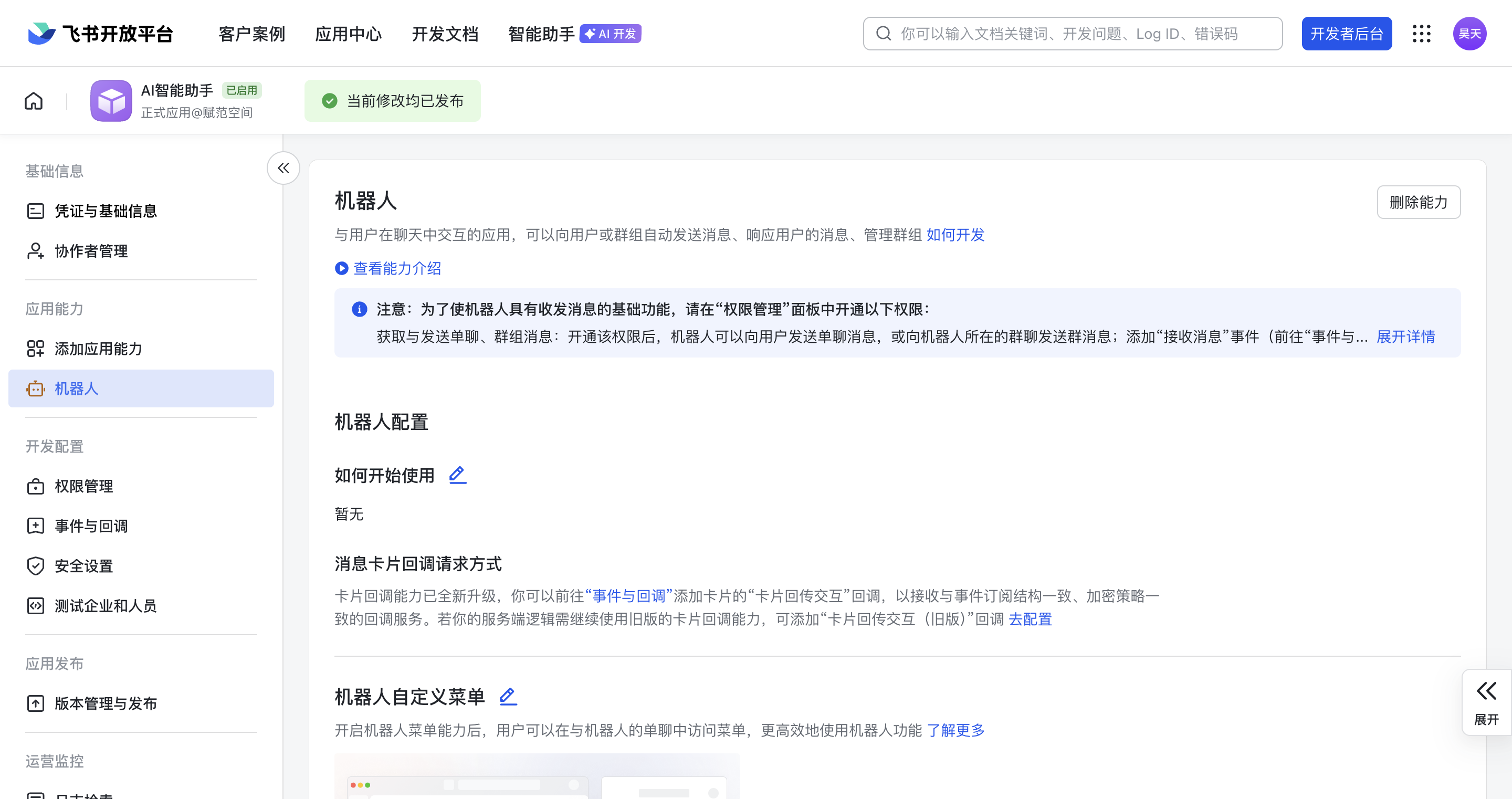1512x799 pixels.
Task: Open 智能助手 in top navigation
Action: pyautogui.click(x=541, y=34)
